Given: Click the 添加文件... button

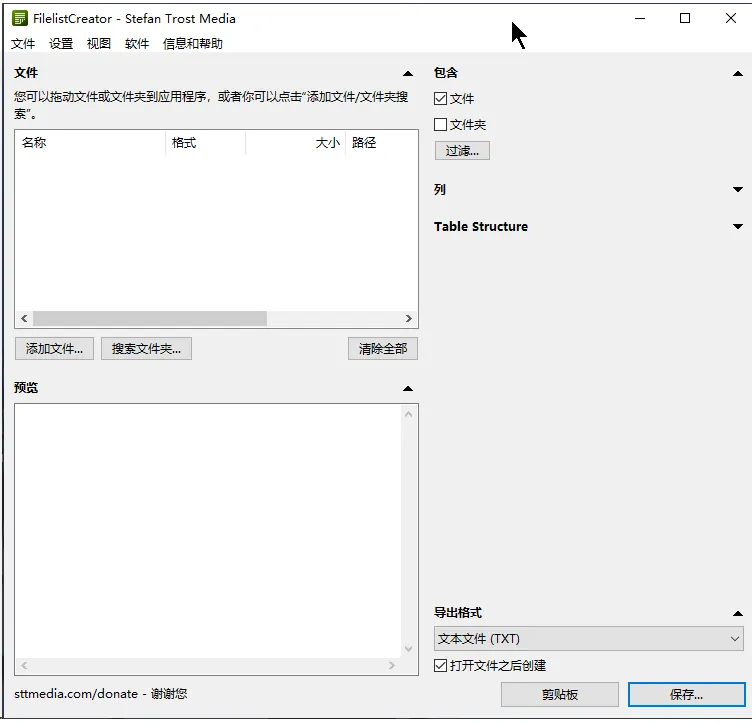Looking at the screenshot, I should (54, 349).
